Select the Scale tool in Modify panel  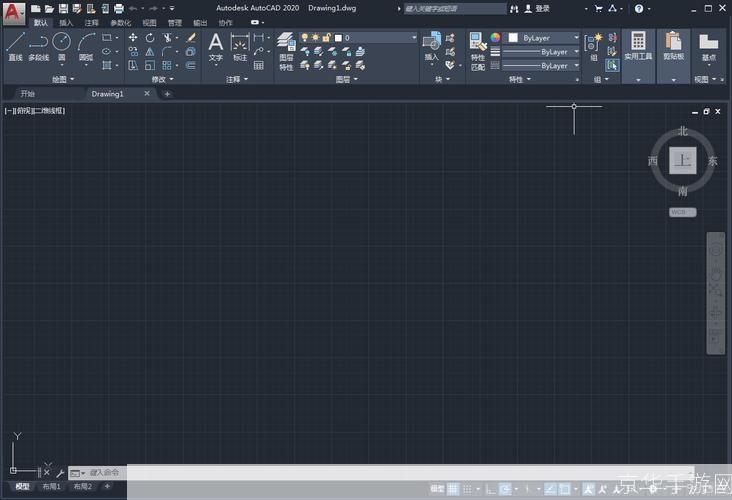(x=150, y=65)
